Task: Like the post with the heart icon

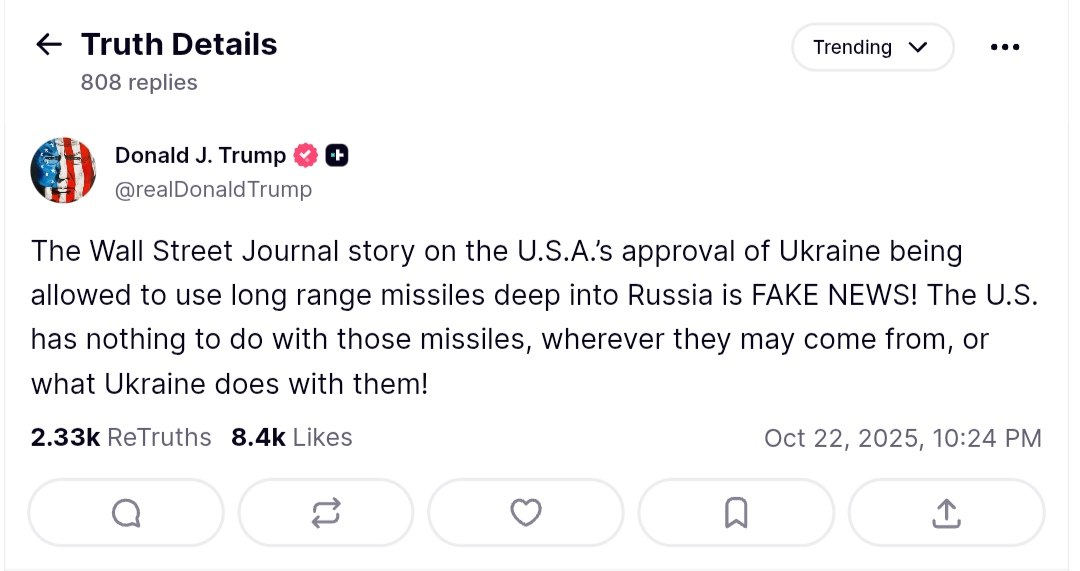Action: (526, 513)
